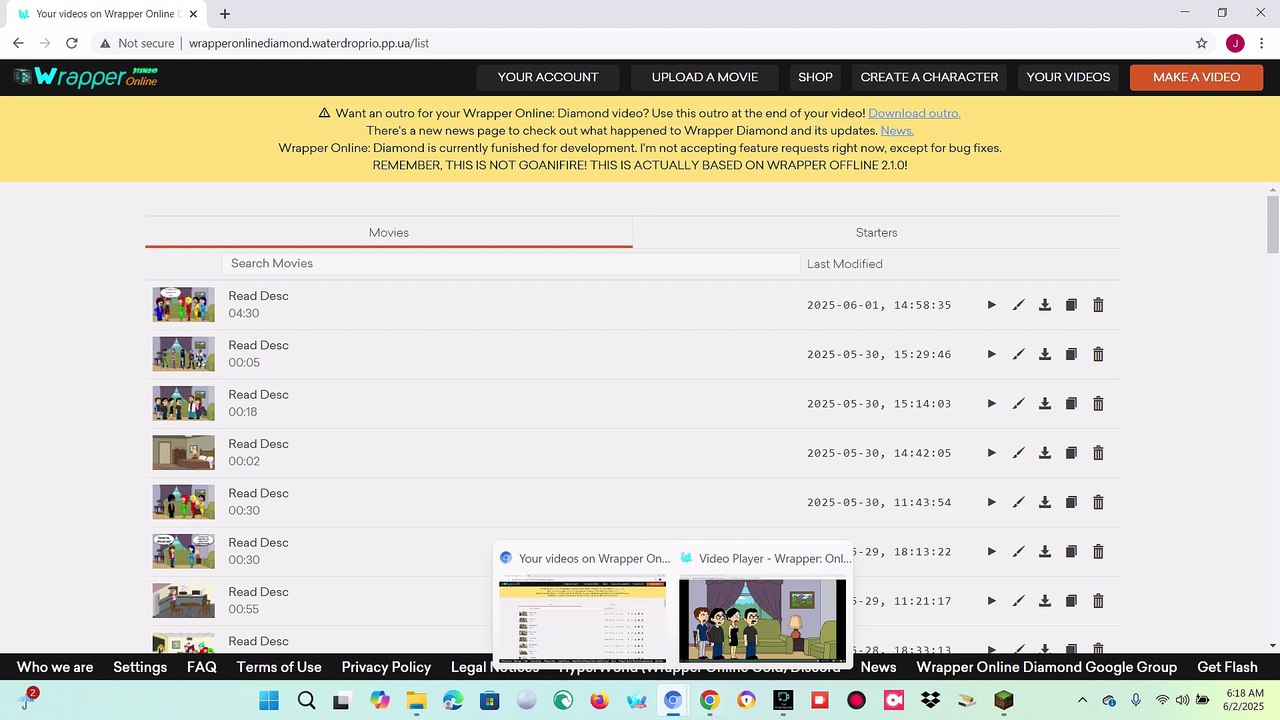
Task: Copy the 00:55 Read Desc movie
Action: point(1071,601)
